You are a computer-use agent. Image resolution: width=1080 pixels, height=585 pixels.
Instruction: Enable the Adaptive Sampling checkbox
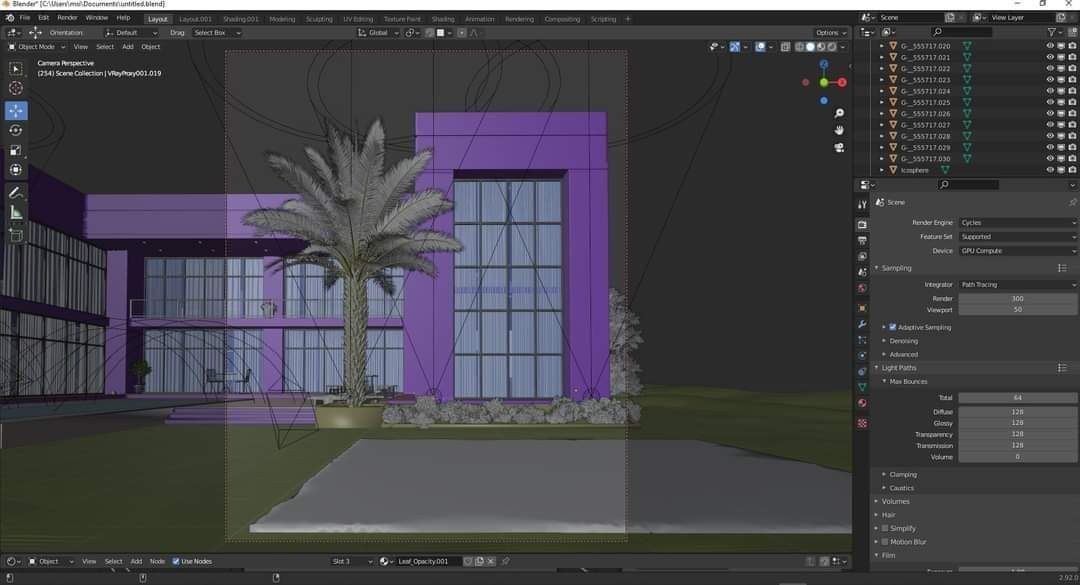coord(890,327)
